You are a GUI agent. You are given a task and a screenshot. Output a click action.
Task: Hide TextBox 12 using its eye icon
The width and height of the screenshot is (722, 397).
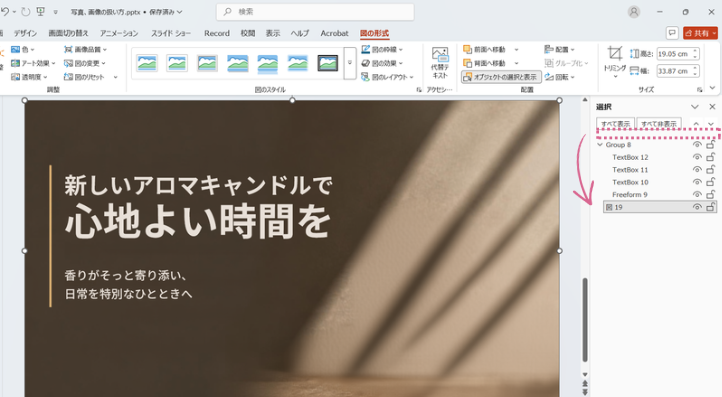[x=697, y=157]
